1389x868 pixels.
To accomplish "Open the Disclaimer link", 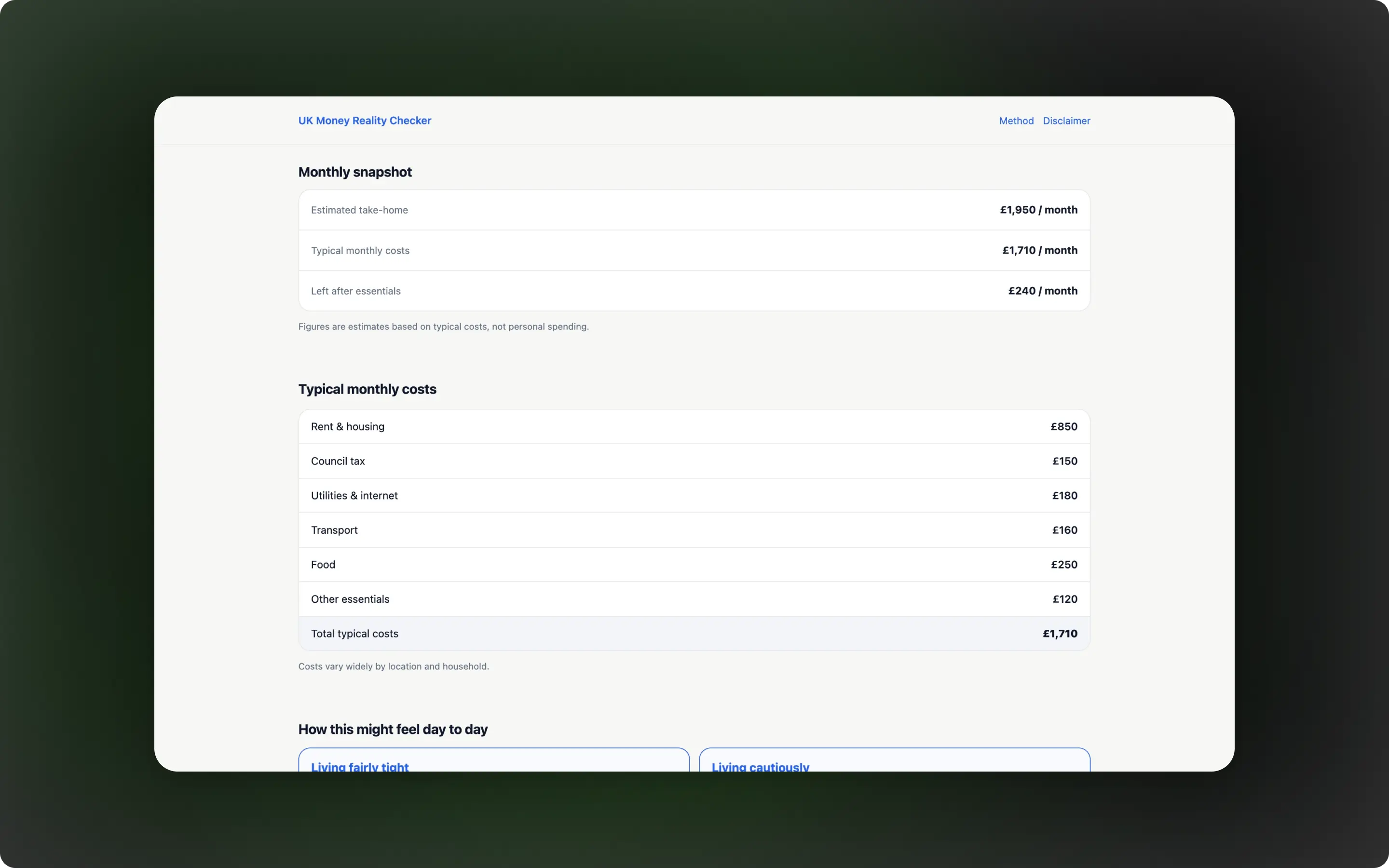I will pos(1066,121).
